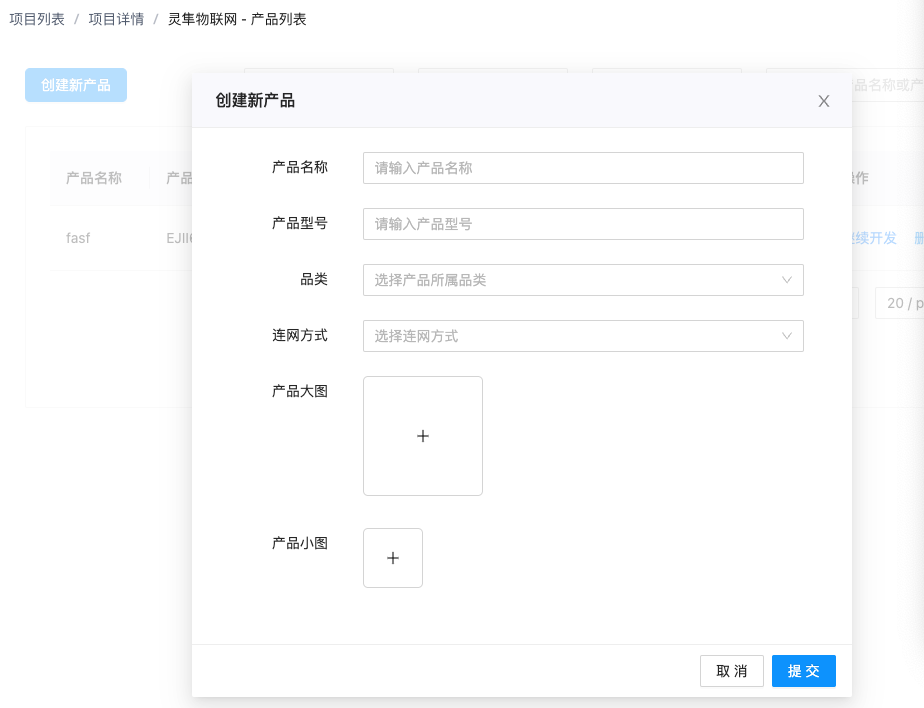Click the 创建新产品 button behind the dialog
This screenshot has height=708, width=924.
(x=75, y=85)
